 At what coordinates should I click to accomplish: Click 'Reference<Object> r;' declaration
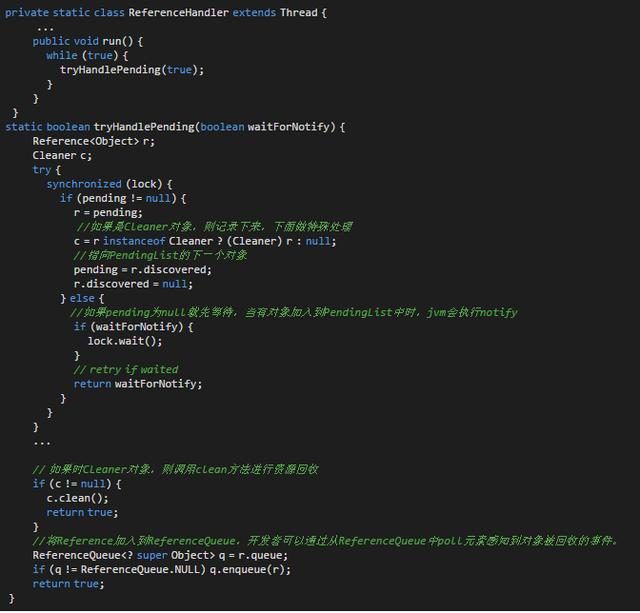pyautogui.click(x=93, y=141)
